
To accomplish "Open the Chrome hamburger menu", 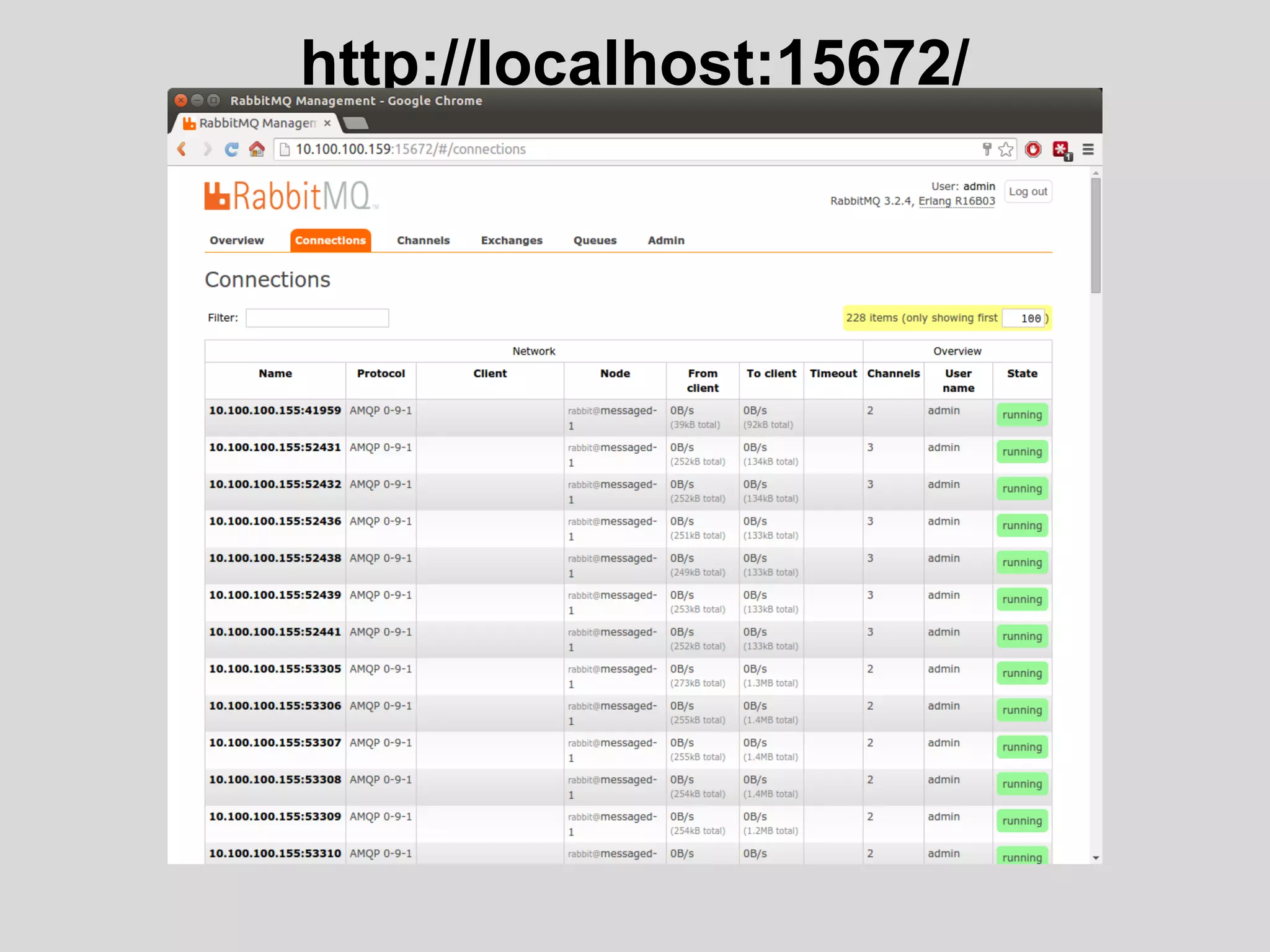I will coord(1088,149).
